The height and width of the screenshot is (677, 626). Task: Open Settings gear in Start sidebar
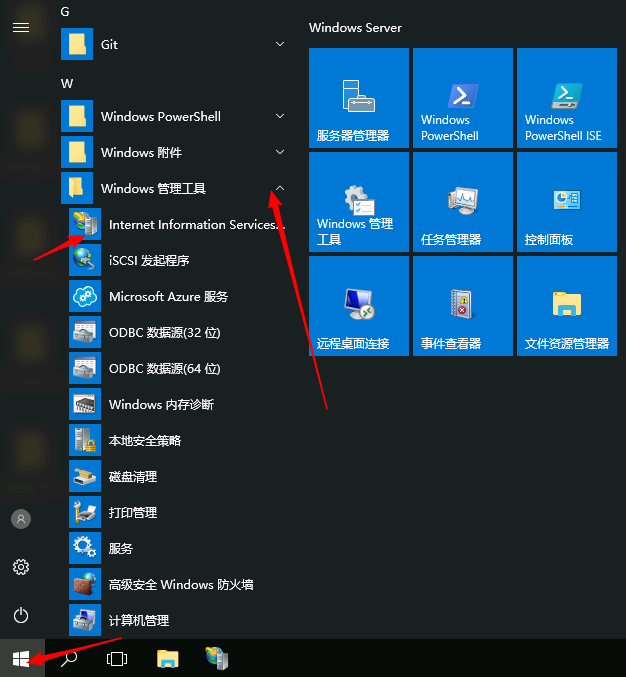pyautogui.click(x=21, y=567)
